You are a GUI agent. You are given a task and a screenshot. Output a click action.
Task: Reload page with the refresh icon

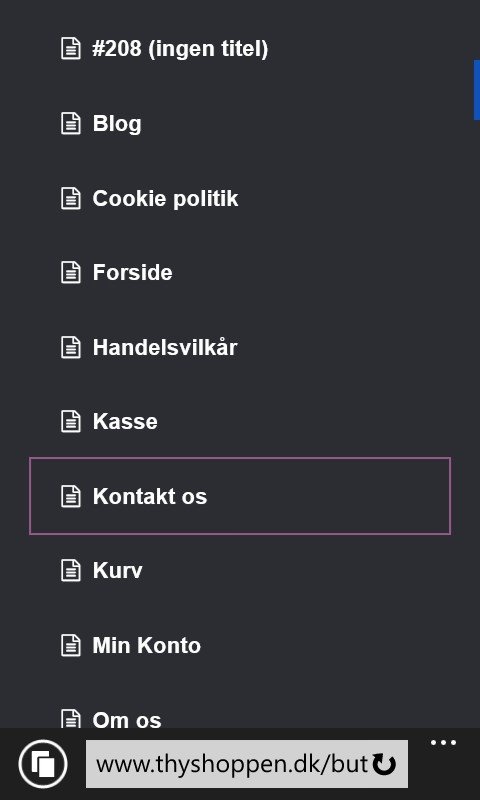384,764
